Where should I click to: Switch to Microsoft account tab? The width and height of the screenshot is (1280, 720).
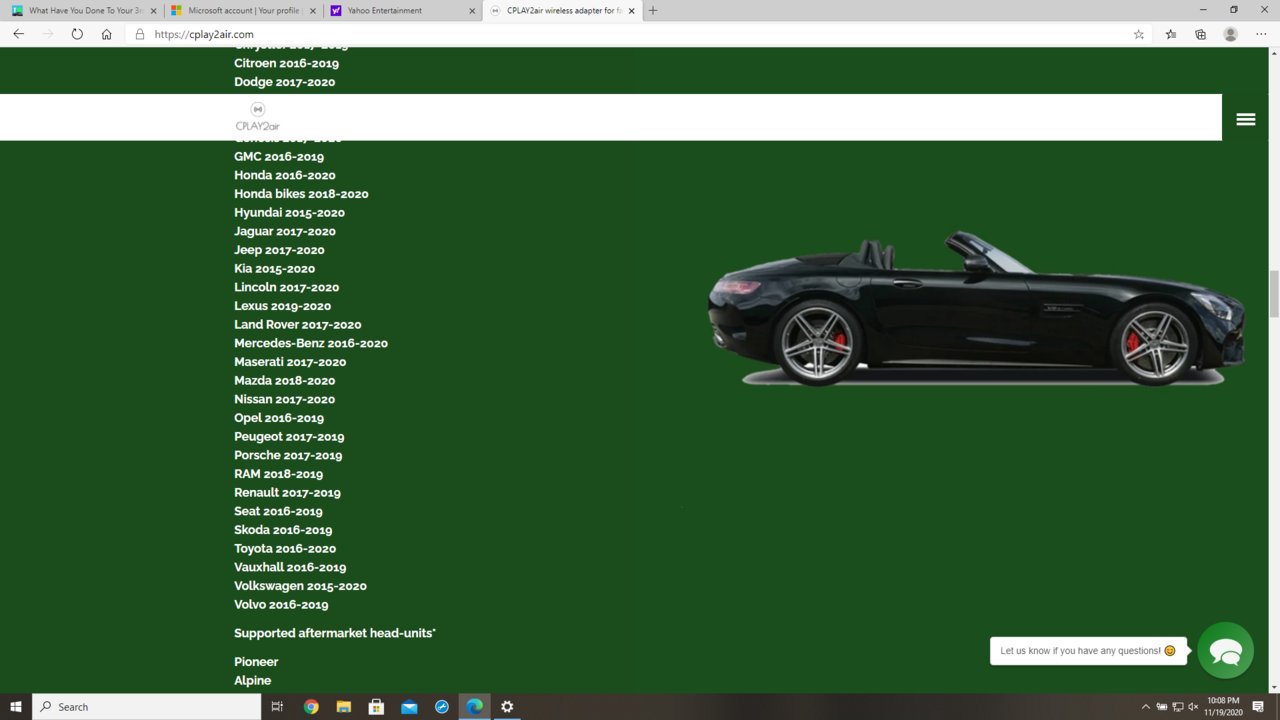tap(243, 10)
